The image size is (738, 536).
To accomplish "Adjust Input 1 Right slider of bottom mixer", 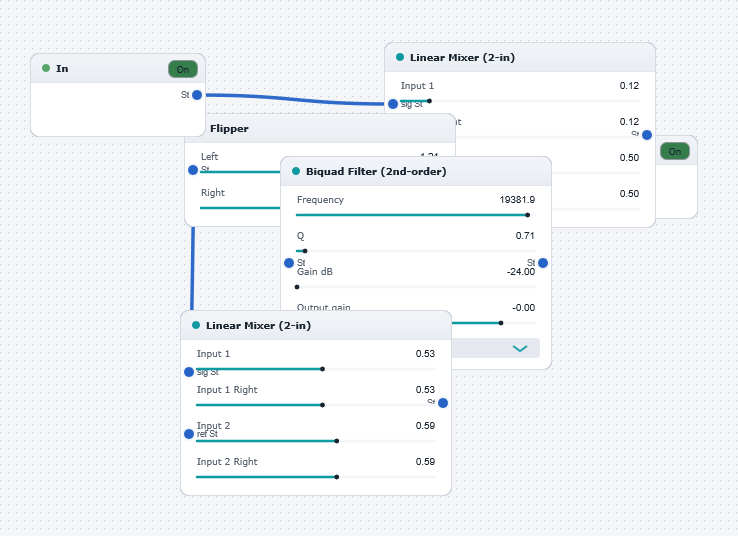I will click(316, 405).
